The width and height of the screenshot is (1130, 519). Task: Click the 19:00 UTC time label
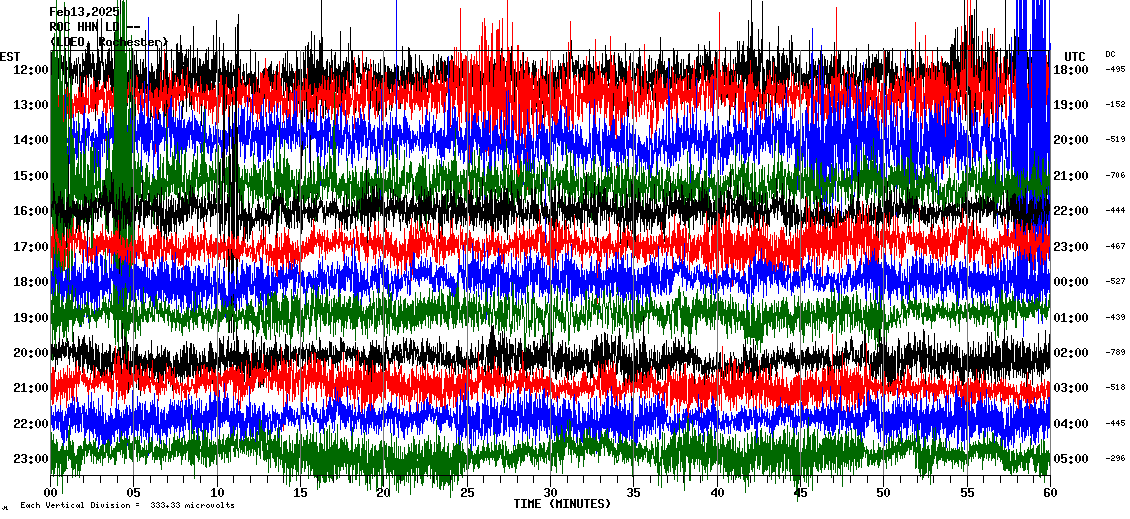click(1071, 105)
